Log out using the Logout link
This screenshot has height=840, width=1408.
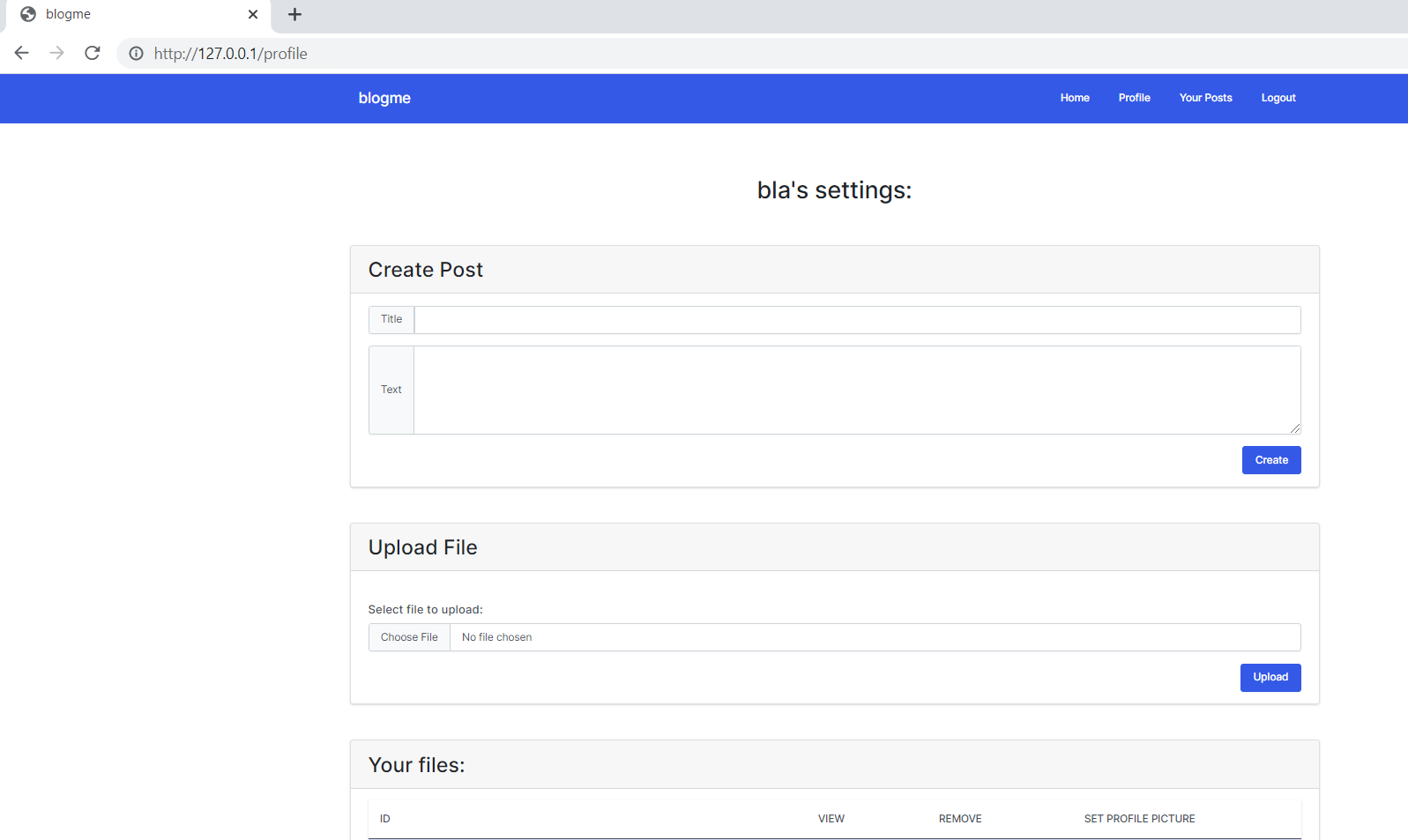click(1278, 98)
